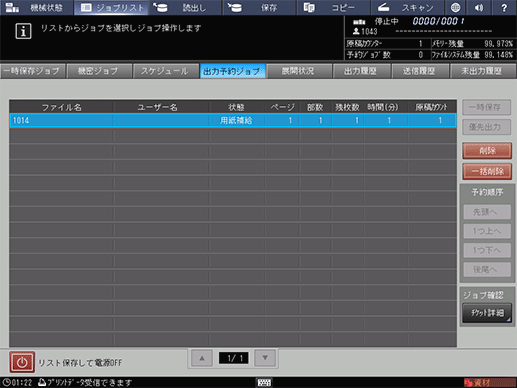Click the page up arrow button
Image resolution: width=517 pixels, height=388 pixels.
click(202, 358)
